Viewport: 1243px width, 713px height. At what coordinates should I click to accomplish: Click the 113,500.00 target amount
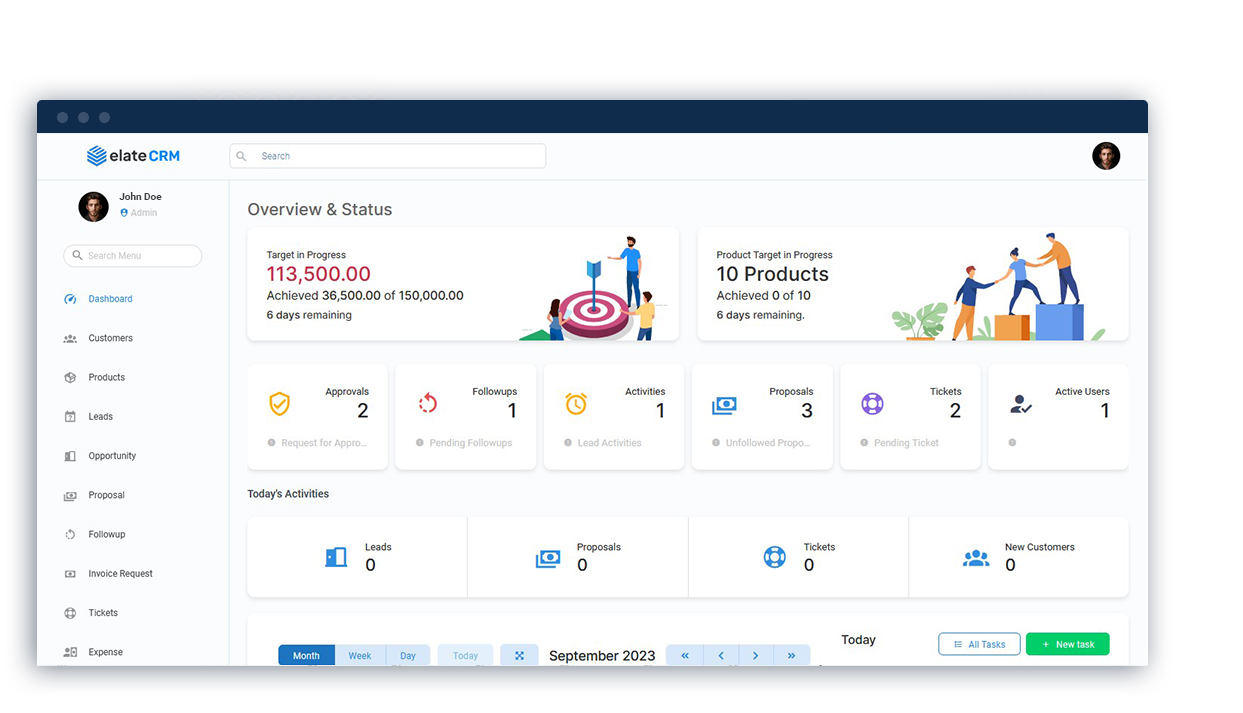pos(318,274)
